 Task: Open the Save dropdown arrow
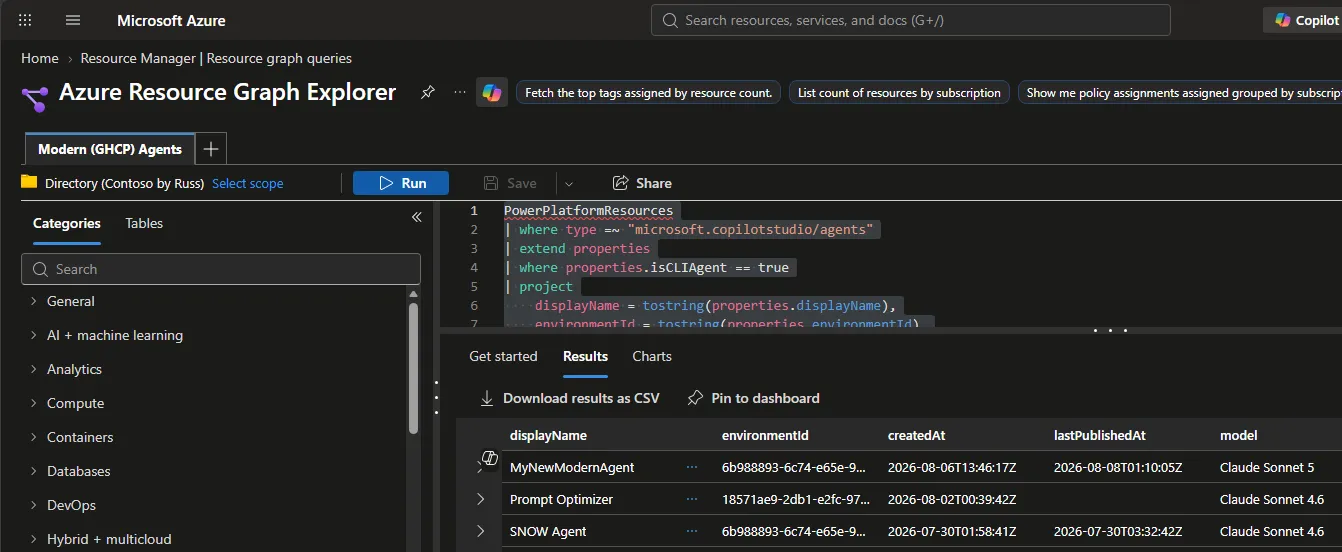pyautogui.click(x=568, y=183)
